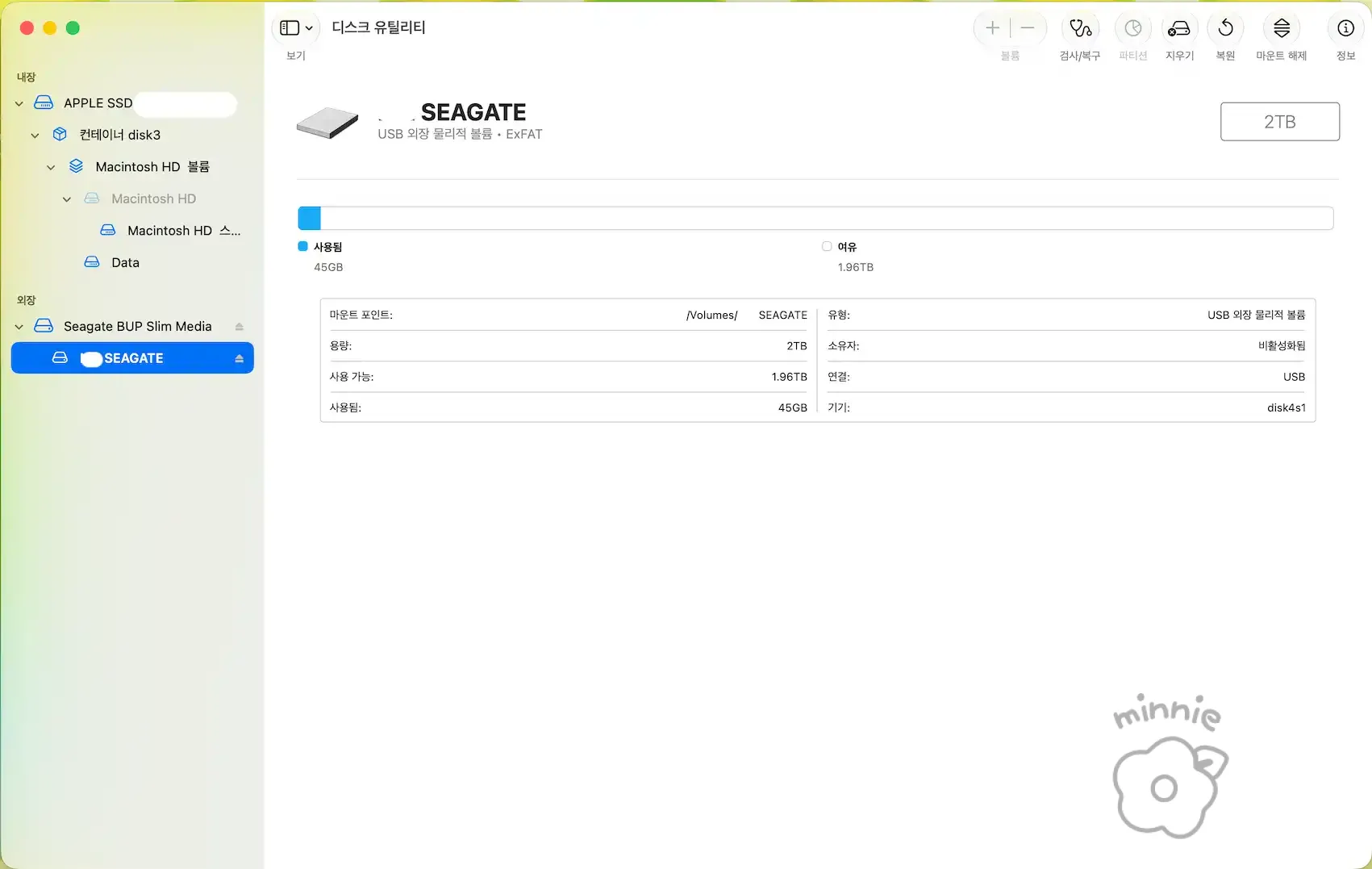1372x869 pixels.
Task: Click the SEAGATE drive thumbnail image
Action: pos(327,123)
